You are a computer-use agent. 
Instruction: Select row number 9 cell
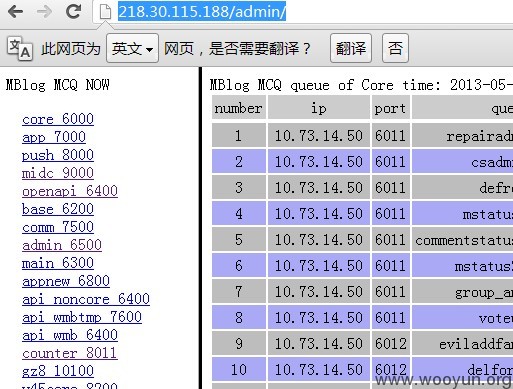pyautogui.click(x=239, y=343)
